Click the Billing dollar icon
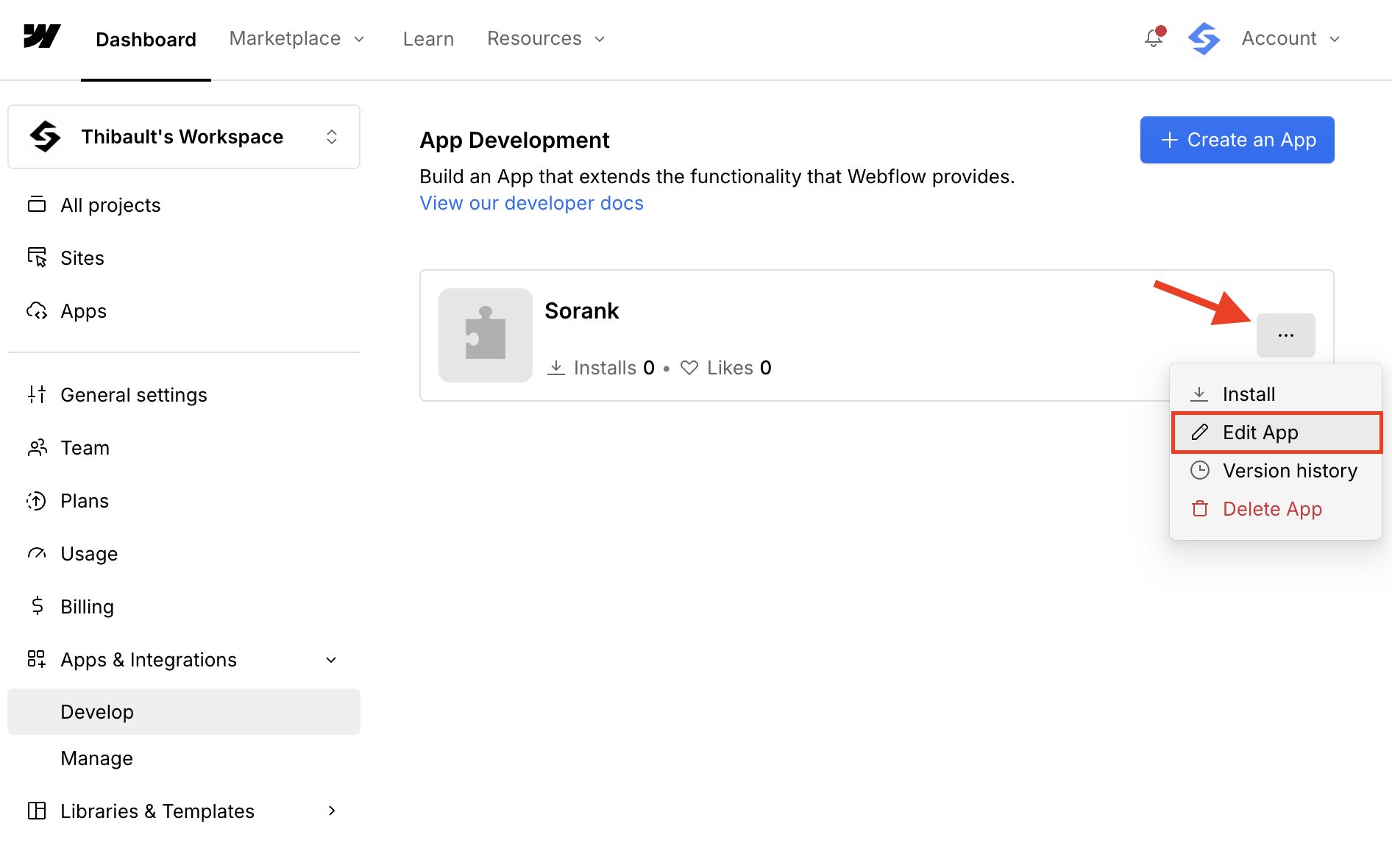Viewport: 1392px width, 868px height. point(37,606)
